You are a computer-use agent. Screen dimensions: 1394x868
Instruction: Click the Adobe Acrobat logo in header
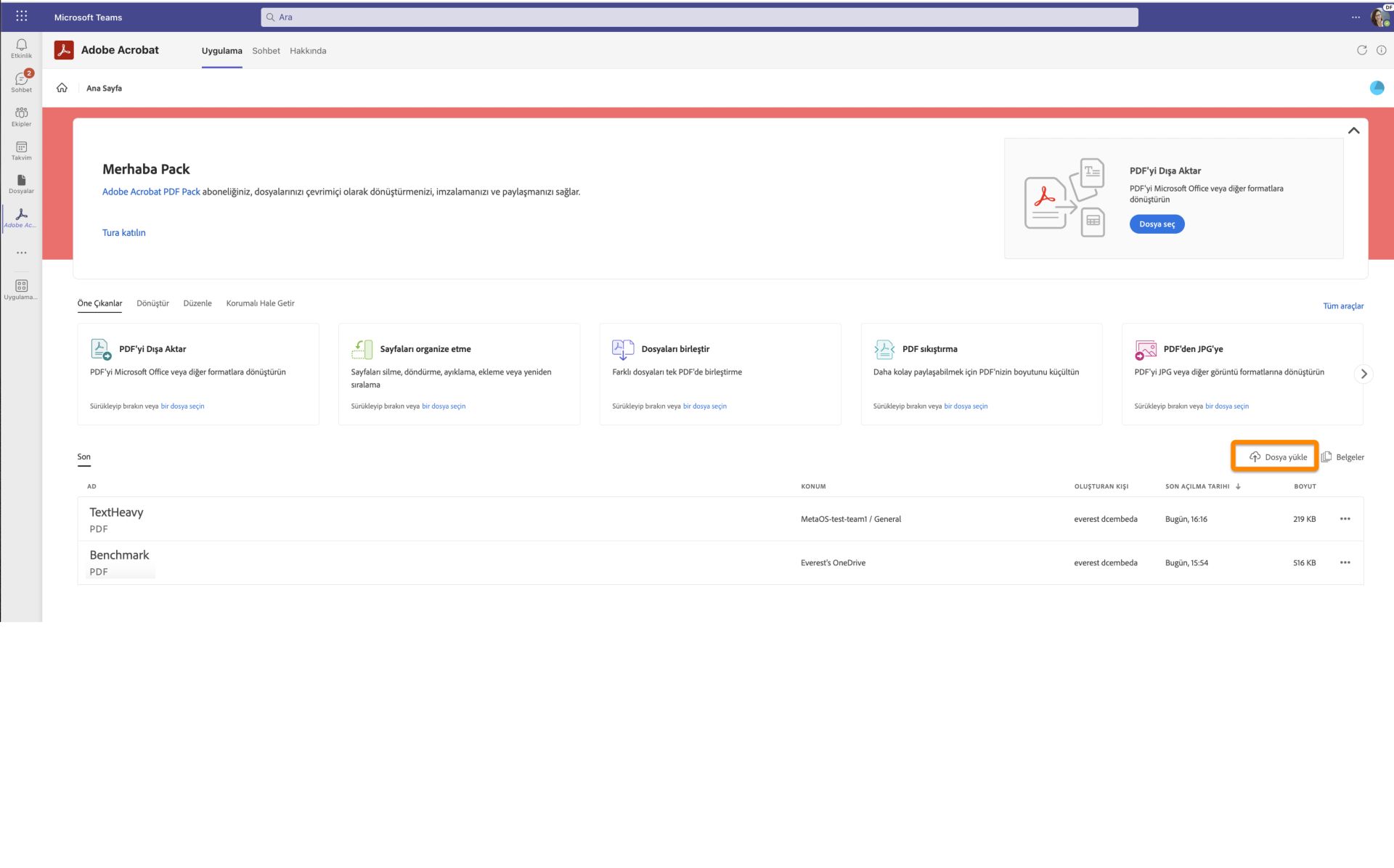[64, 50]
